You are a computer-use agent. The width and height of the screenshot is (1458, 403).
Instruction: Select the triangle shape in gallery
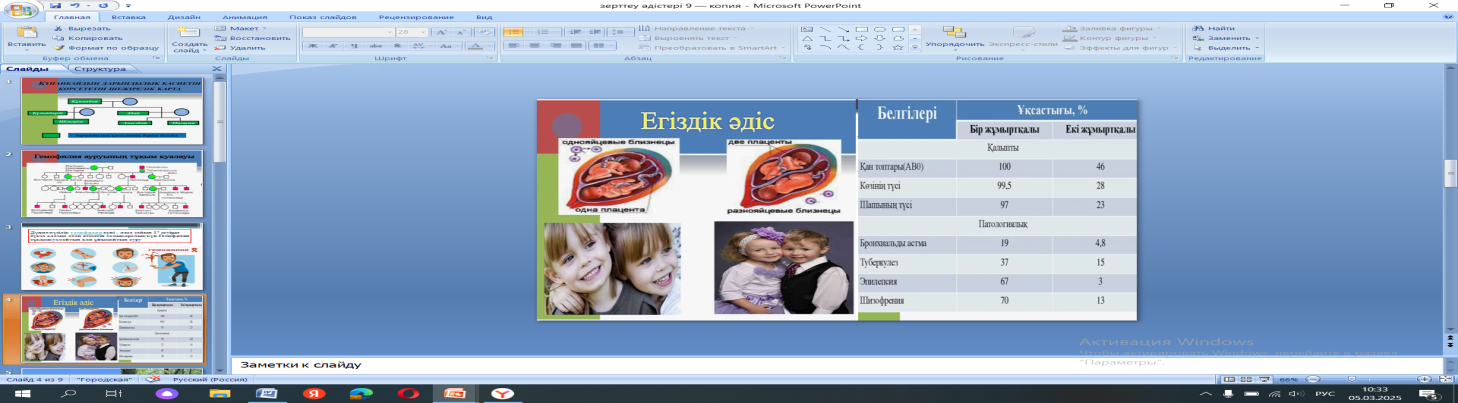pos(807,38)
